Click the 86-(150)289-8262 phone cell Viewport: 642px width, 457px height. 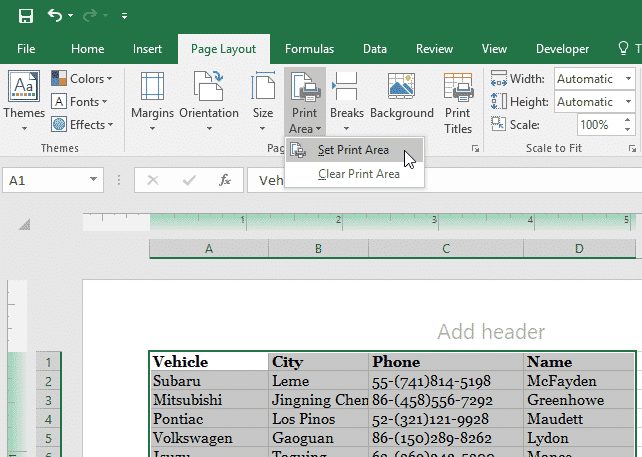click(x=446, y=438)
